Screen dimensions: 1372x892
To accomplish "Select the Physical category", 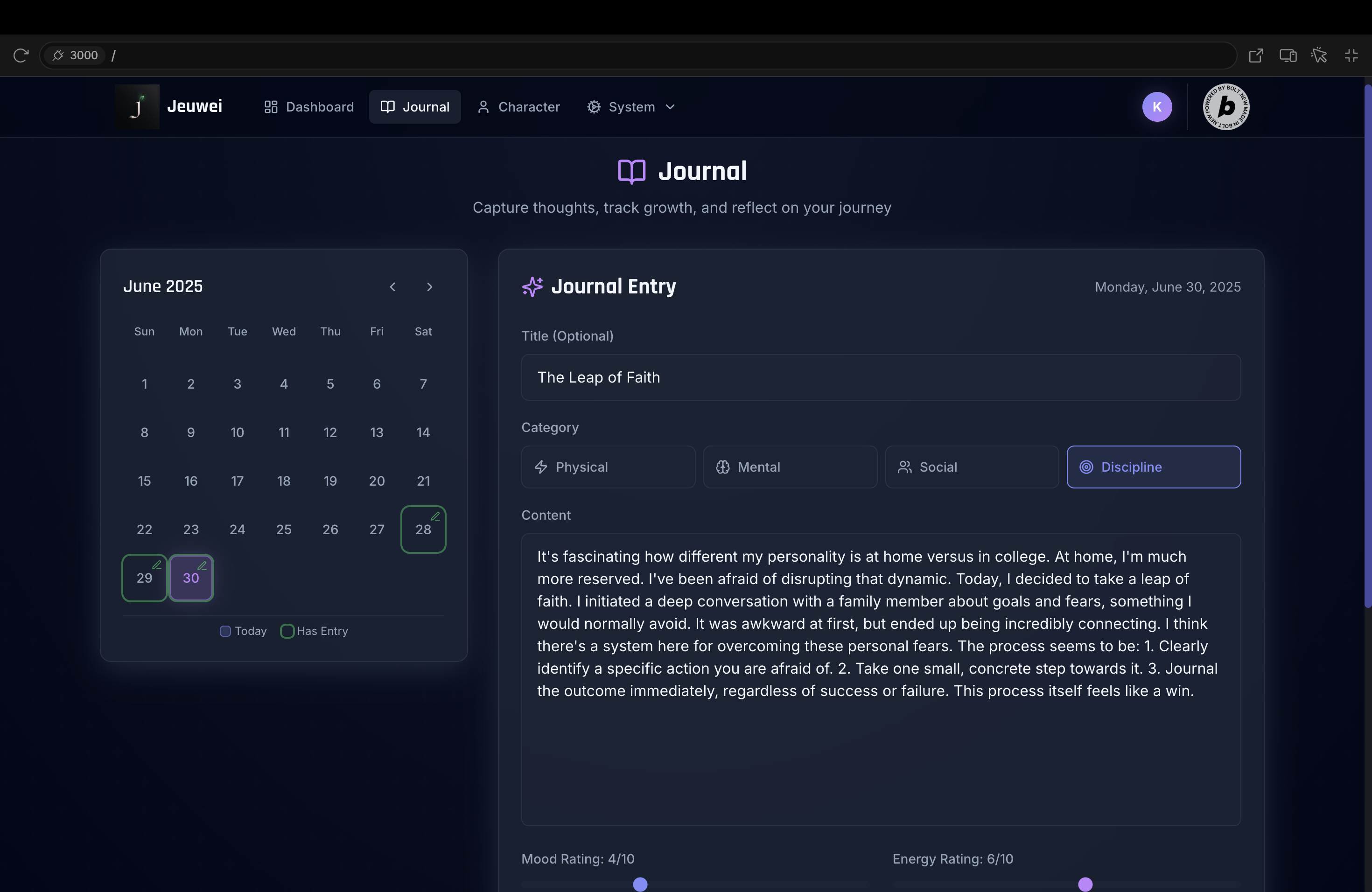I will point(608,467).
